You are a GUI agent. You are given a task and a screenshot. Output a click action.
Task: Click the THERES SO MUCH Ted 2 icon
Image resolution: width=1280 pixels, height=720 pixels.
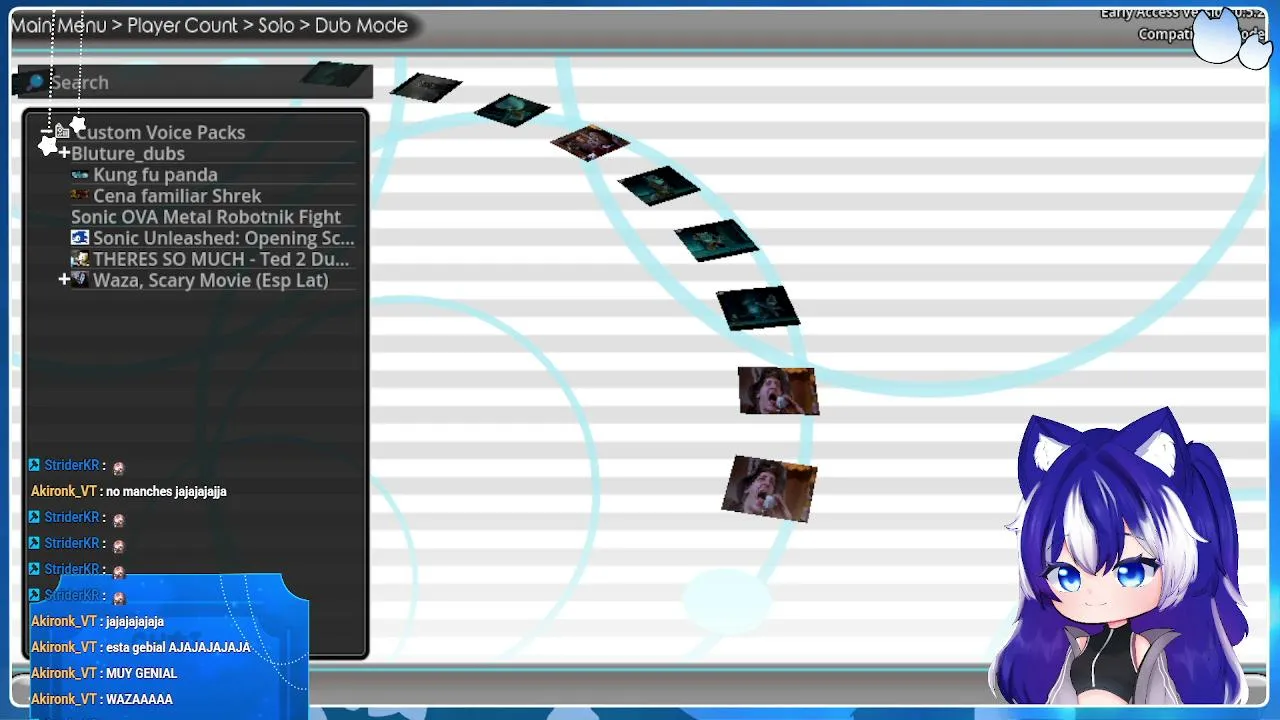pos(80,259)
